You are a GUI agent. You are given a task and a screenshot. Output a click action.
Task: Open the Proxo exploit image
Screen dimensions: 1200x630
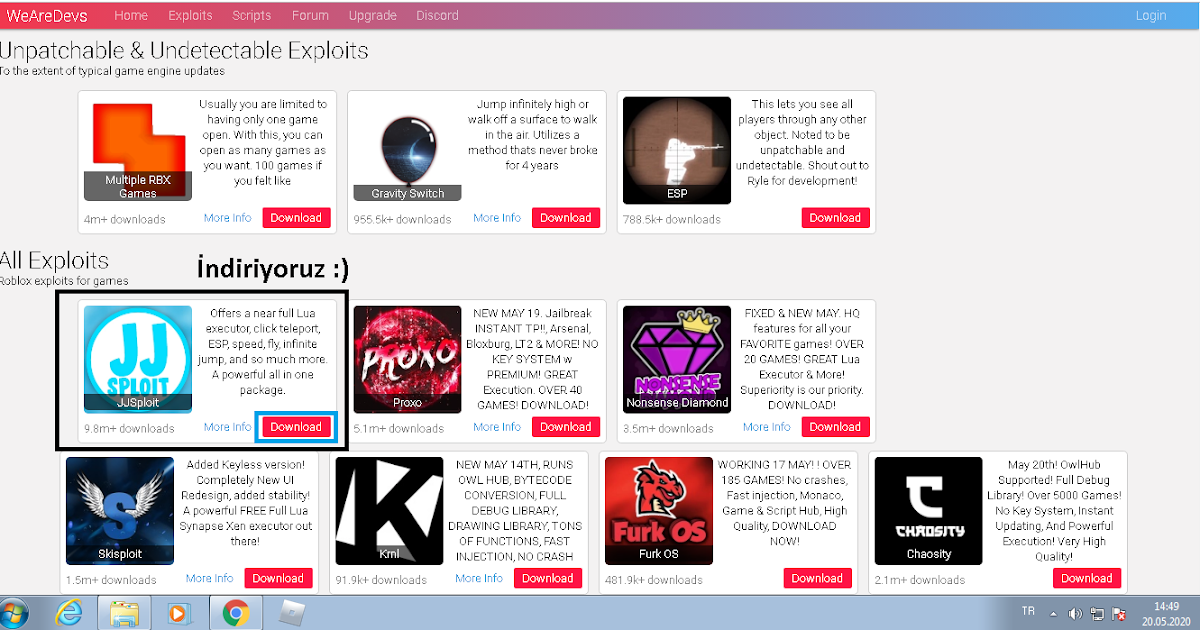pos(407,358)
